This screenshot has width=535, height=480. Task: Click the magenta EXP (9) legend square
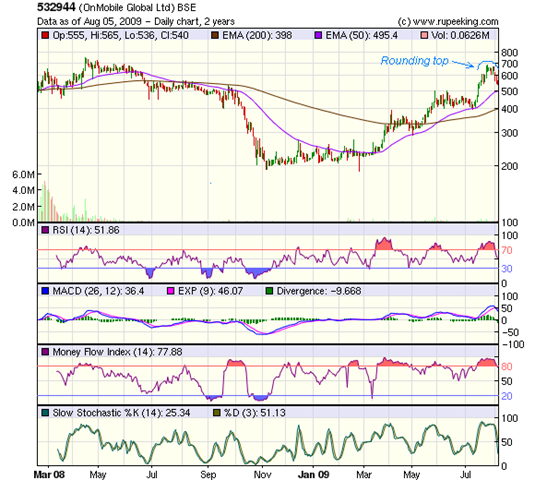pos(171,291)
